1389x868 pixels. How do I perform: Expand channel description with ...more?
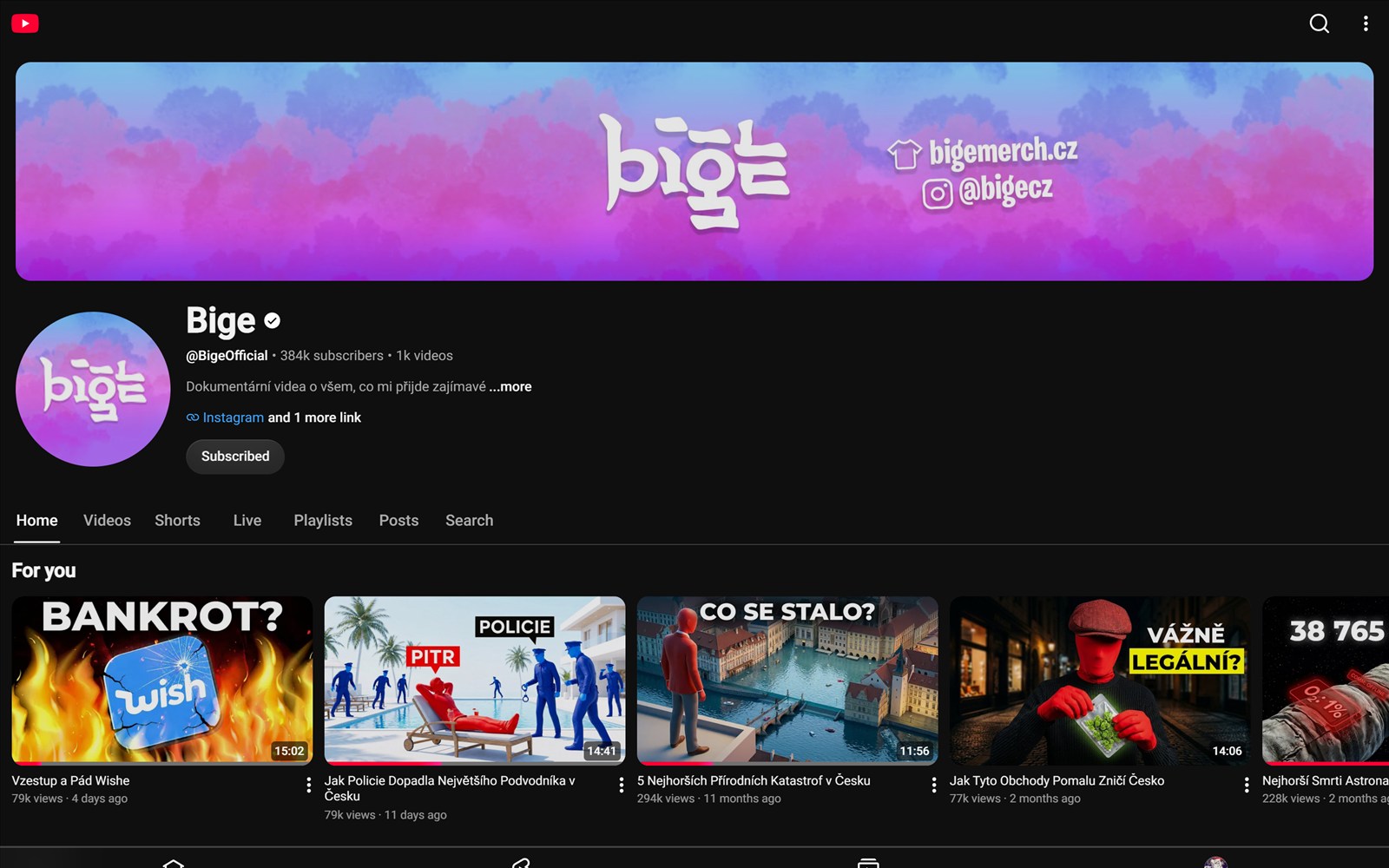point(510,386)
